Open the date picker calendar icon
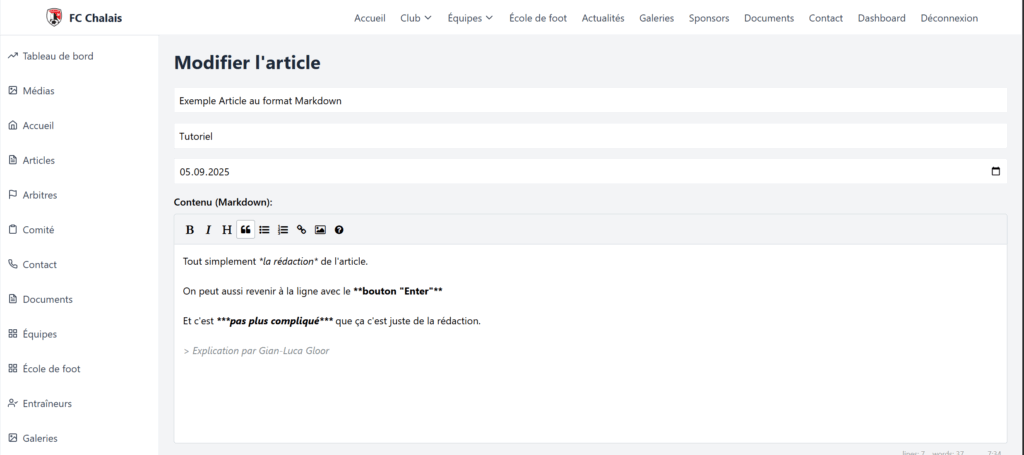The height and width of the screenshot is (455, 1024). point(996,172)
